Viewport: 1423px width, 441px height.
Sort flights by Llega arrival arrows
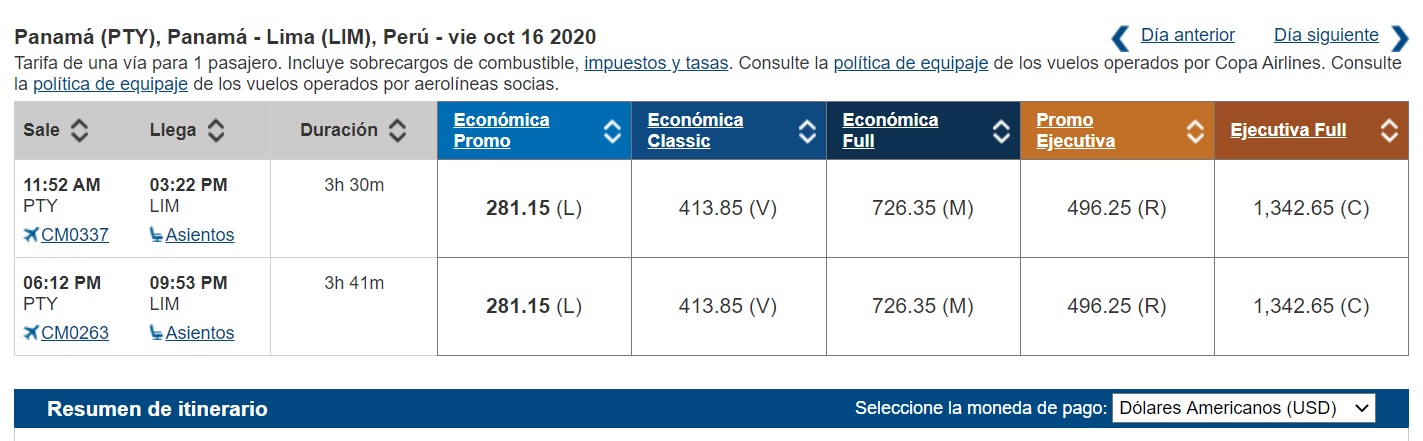click(215, 130)
